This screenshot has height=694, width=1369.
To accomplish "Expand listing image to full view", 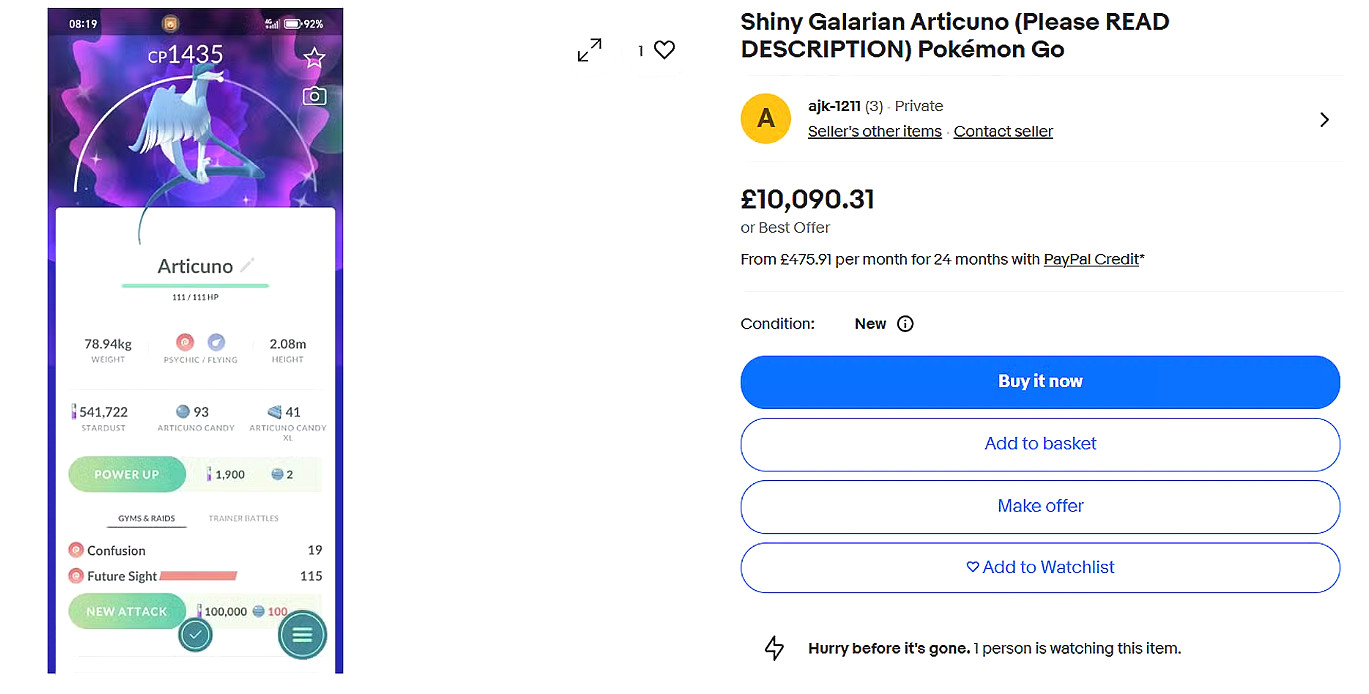I will (590, 50).
